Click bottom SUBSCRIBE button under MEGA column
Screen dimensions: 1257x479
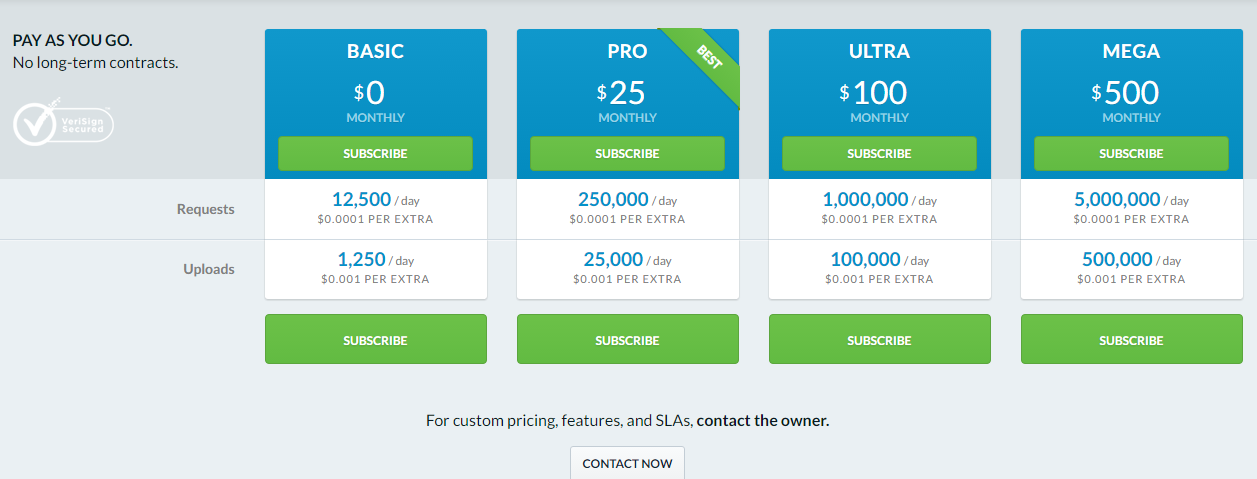point(1132,340)
